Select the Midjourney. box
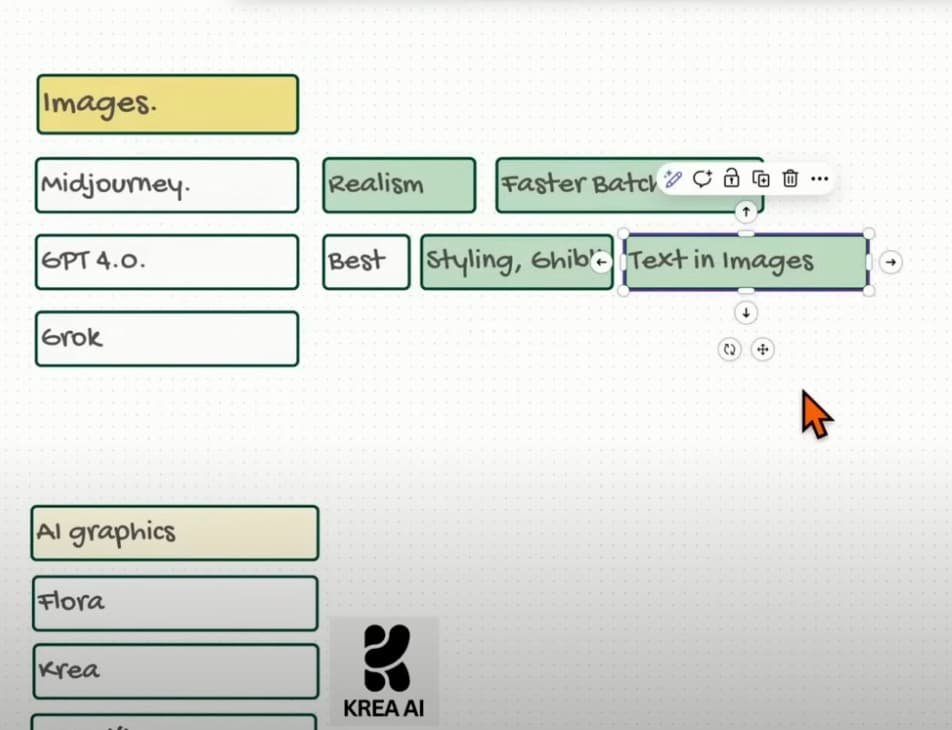The image size is (952, 730). pos(167,185)
